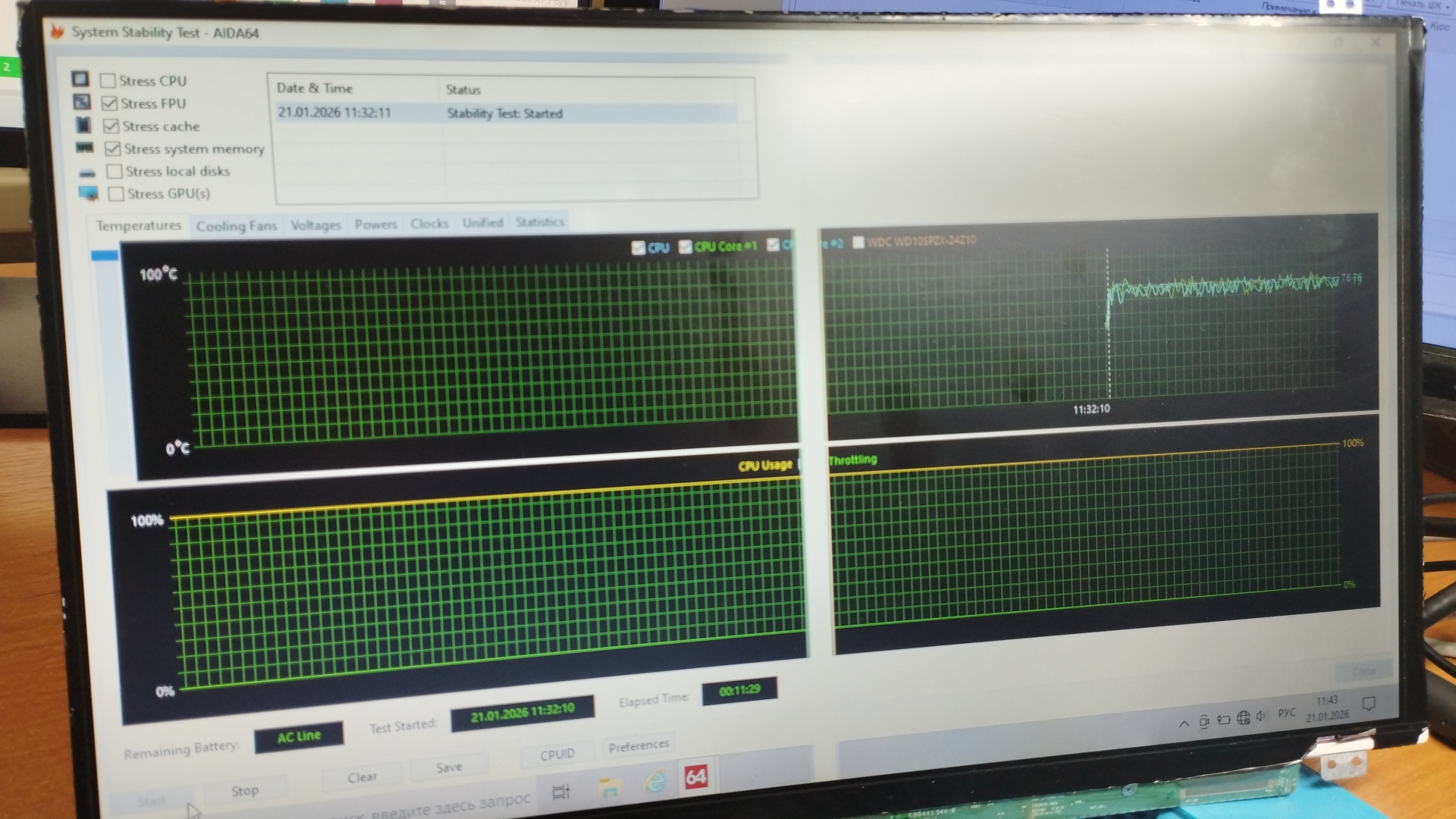The width and height of the screenshot is (1456, 819).
Task: Expand hidden system tray icons chevron
Action: pos(1184,723)
